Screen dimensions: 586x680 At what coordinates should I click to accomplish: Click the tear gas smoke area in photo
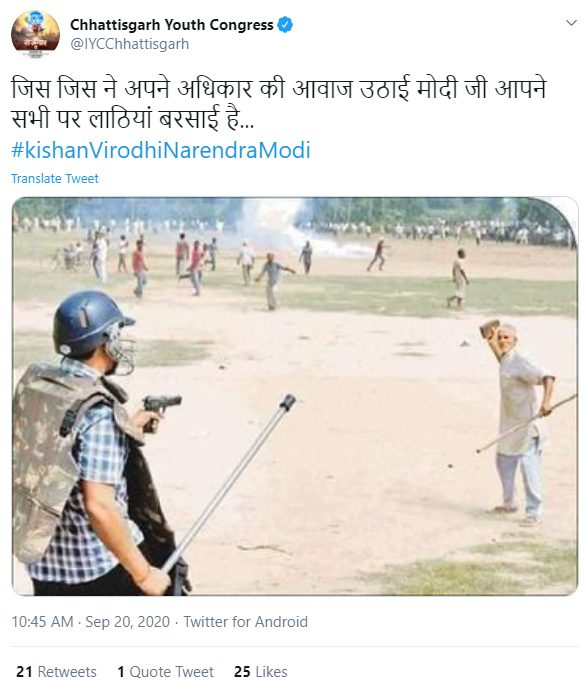295,230
